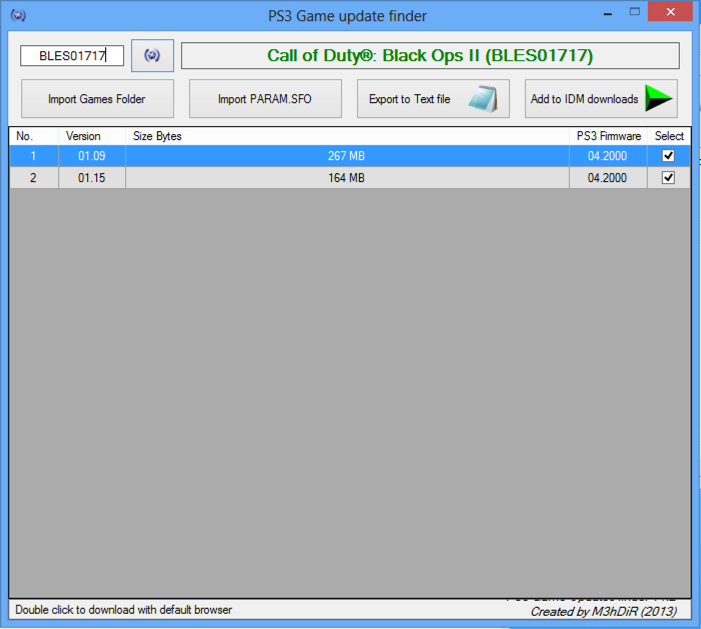Viewport: 701px width, 629px height.
Task: Click the Size Bytes column header
Action: 347,136
